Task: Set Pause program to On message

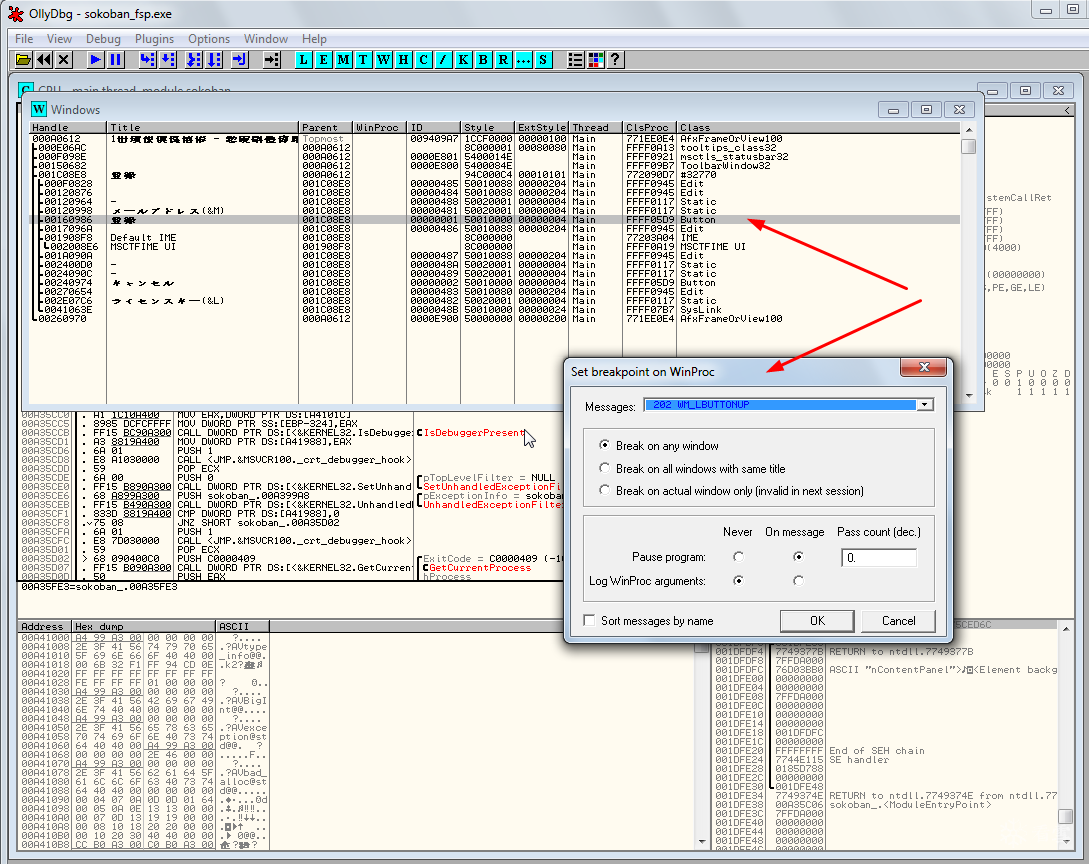Action: click(798, 556)
